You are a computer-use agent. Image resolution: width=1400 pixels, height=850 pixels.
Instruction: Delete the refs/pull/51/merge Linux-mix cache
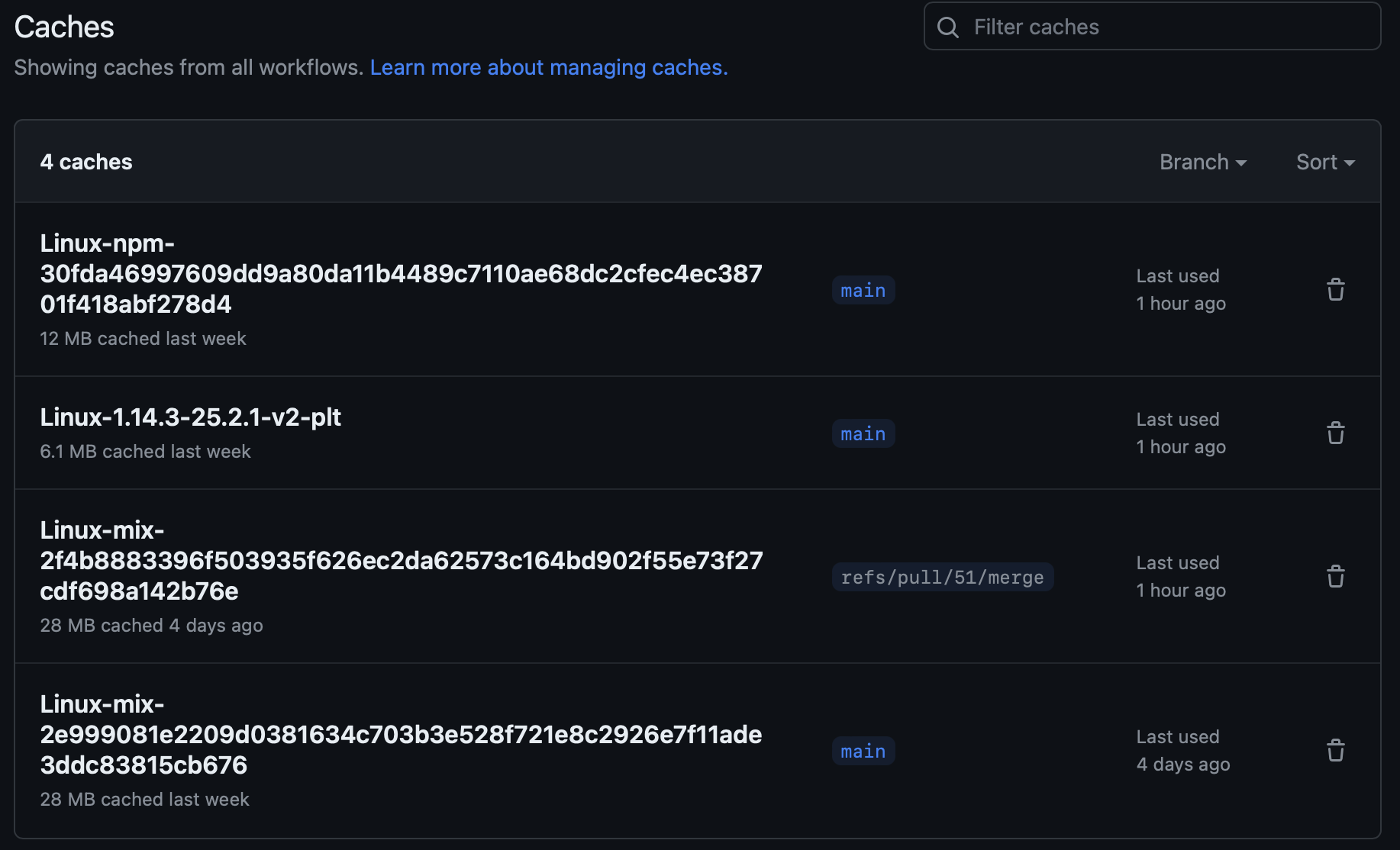[x=1335, y=577]
